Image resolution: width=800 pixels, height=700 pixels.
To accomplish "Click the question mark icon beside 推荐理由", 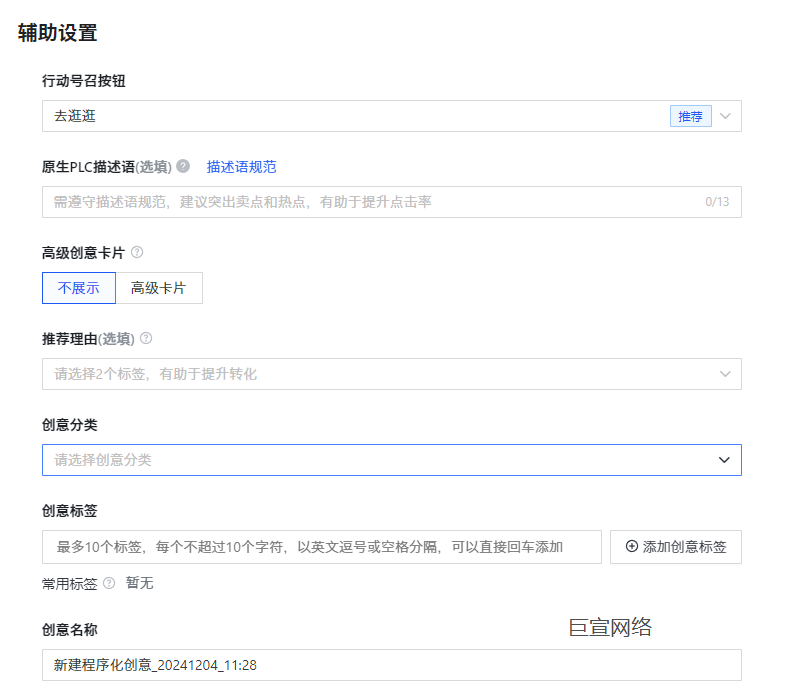I will pos(144,339).
